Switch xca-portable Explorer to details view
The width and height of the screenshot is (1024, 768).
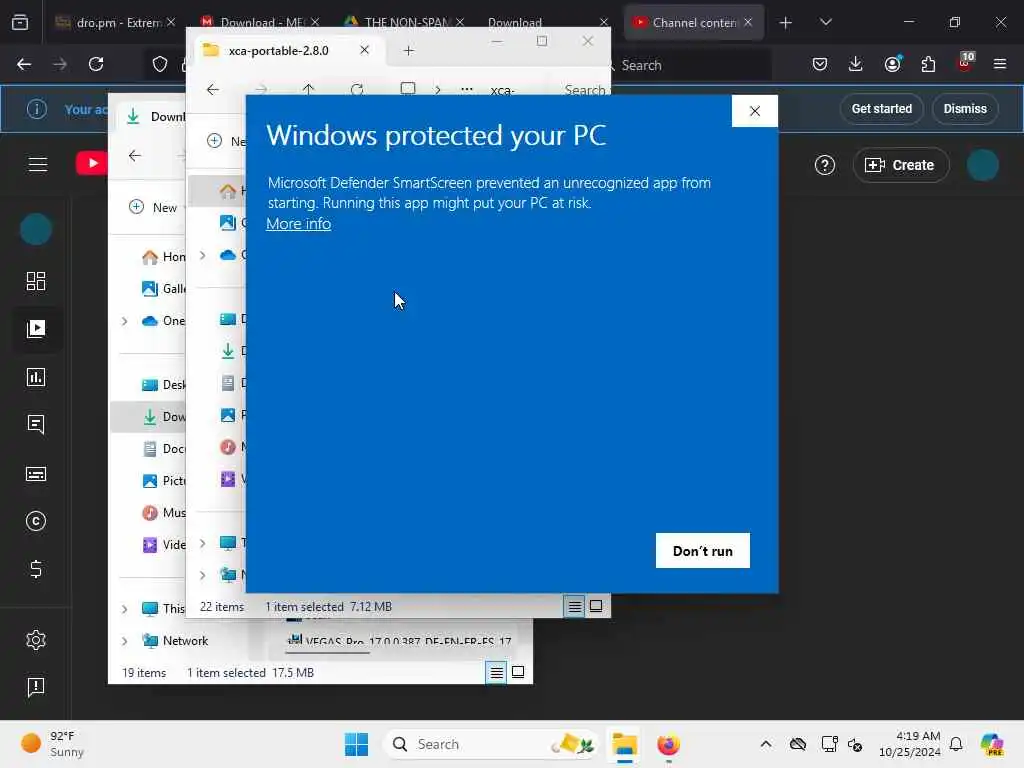(x=575, y=607)
